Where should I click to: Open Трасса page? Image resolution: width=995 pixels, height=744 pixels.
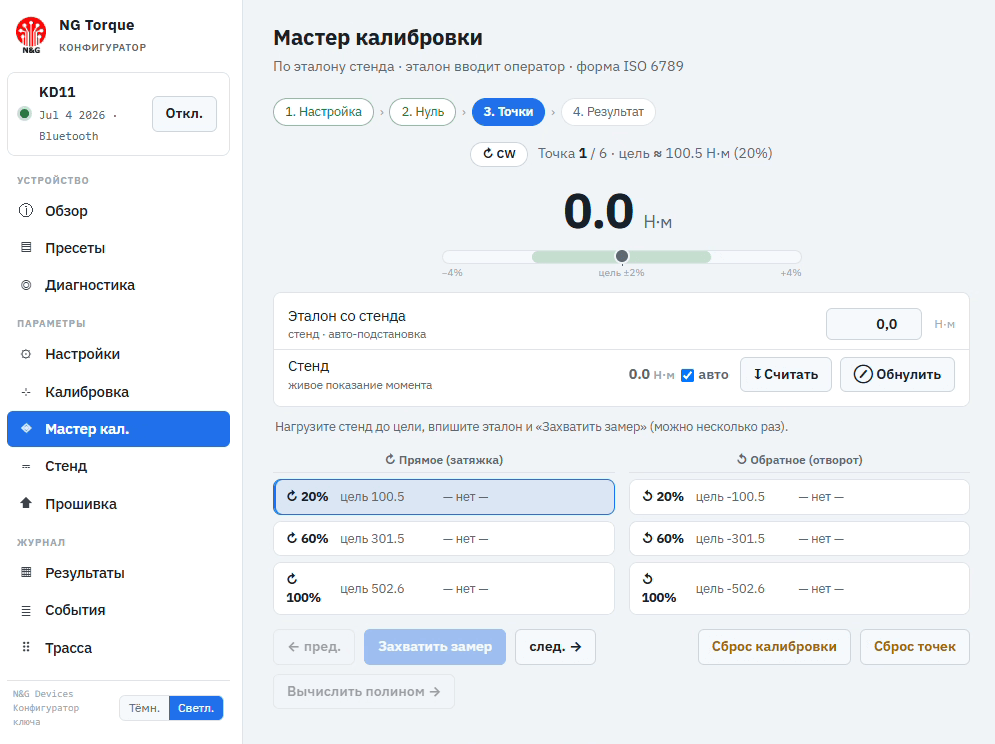point(119,648)
